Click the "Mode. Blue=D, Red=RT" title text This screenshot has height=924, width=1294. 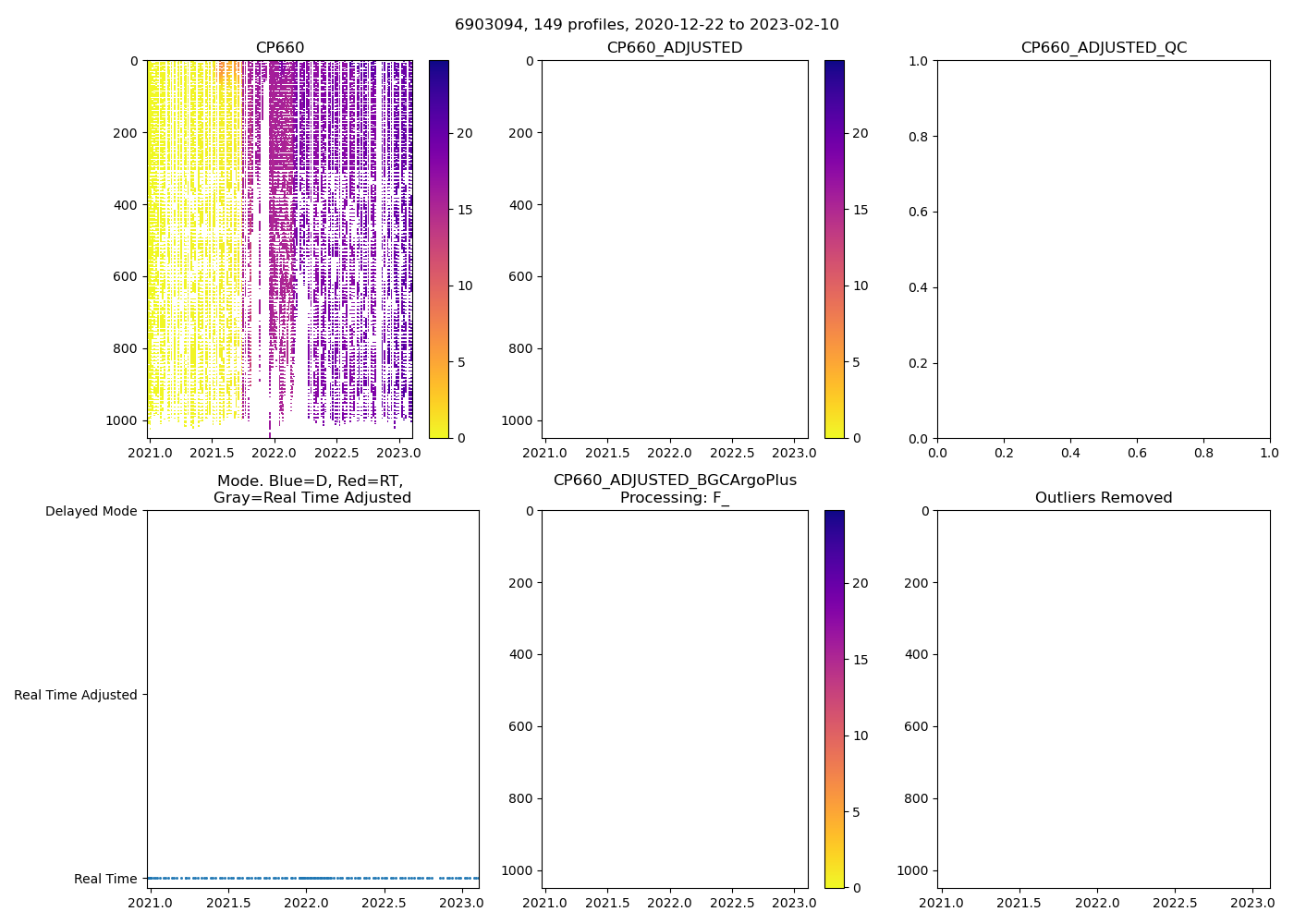[x=311, y=481]
